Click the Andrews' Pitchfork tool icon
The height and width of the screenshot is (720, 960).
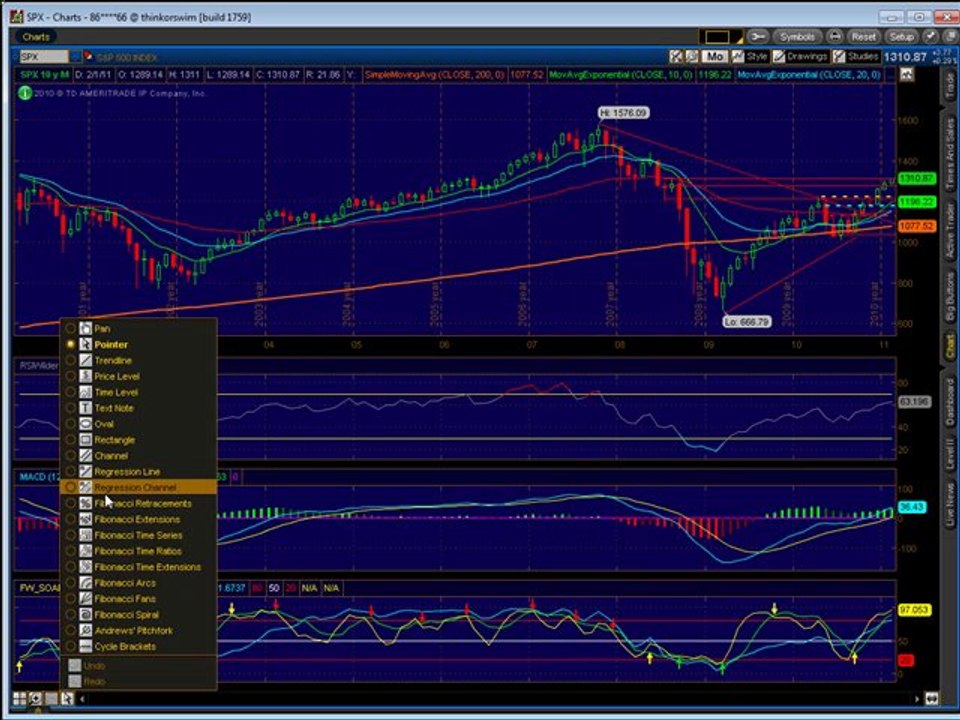[85, 631]
